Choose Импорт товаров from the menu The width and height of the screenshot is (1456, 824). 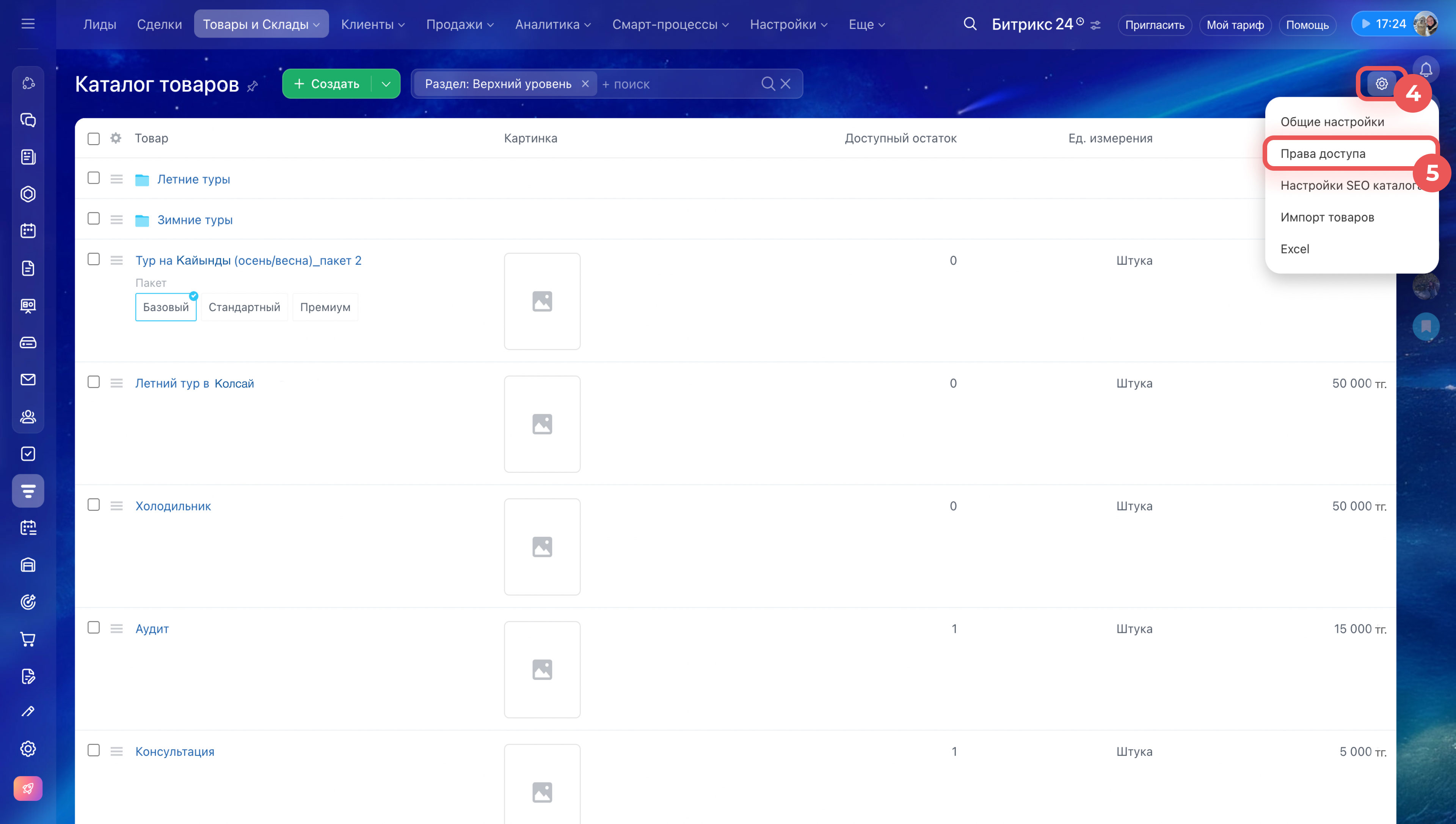coord(1327,217)
